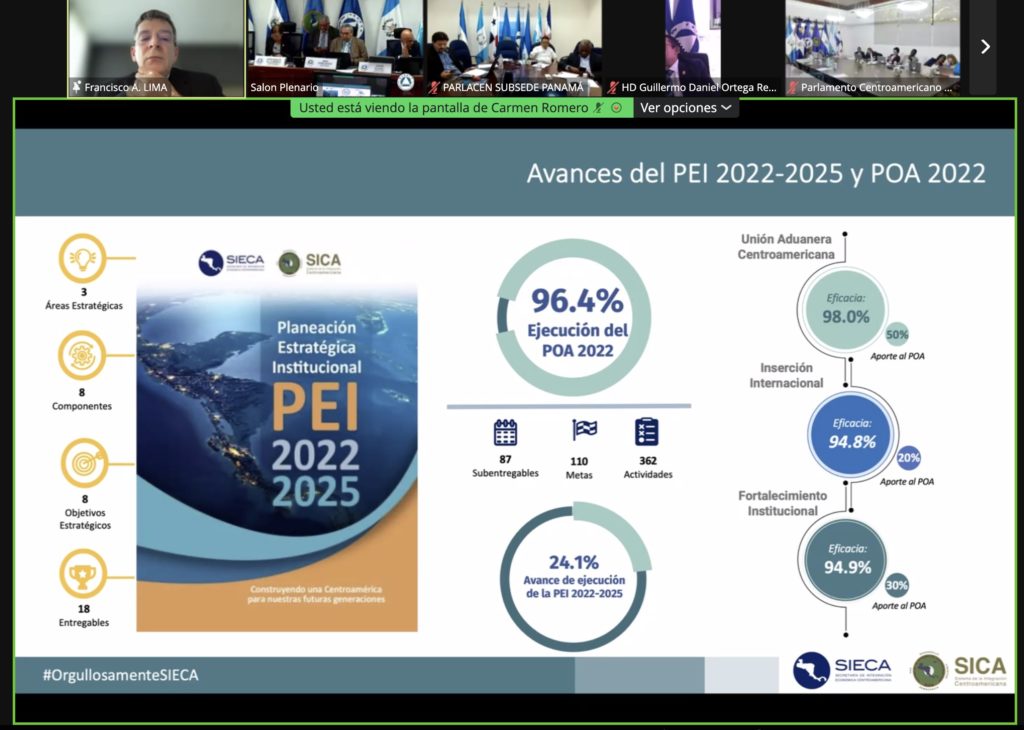Click the checklist icon above 362 Actividades
1024x730 pixels.
coord(647,432)
